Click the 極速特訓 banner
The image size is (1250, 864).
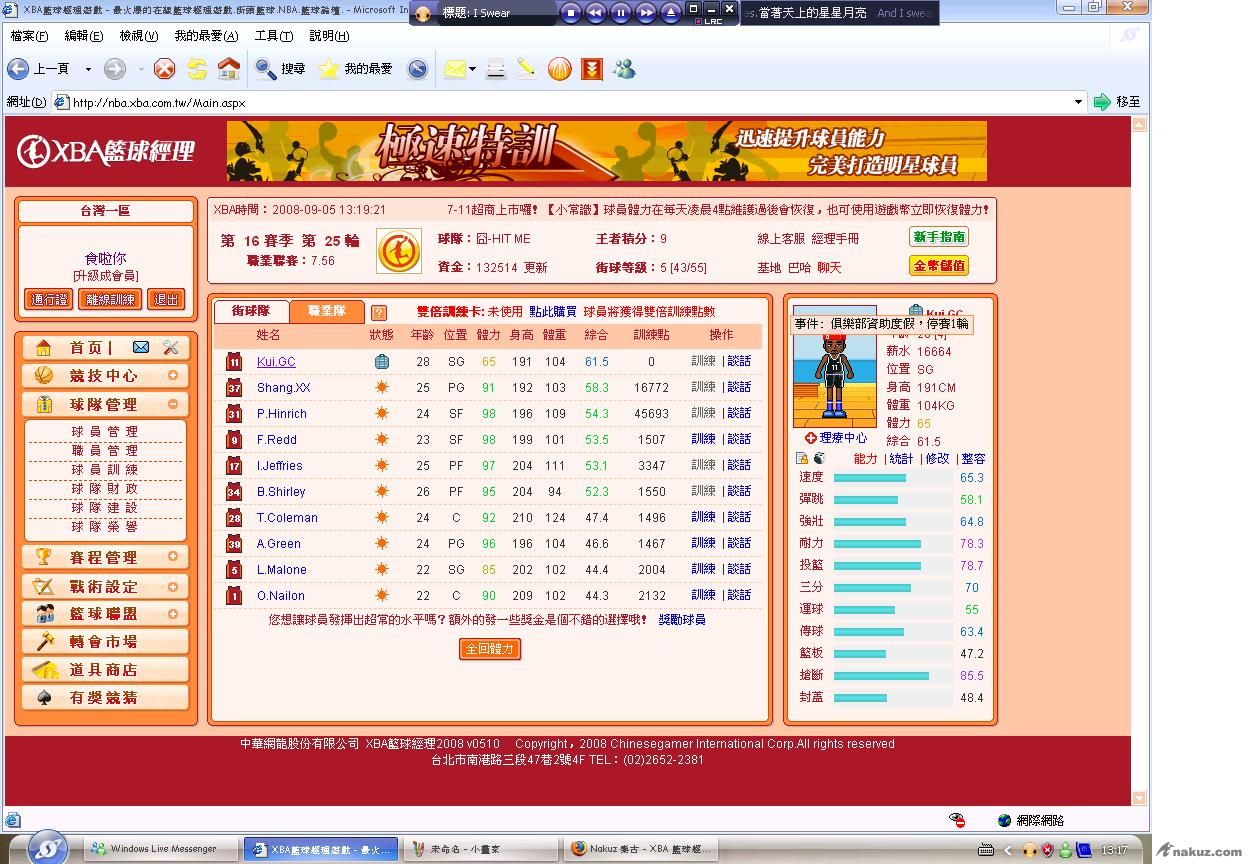click(606, 151)
